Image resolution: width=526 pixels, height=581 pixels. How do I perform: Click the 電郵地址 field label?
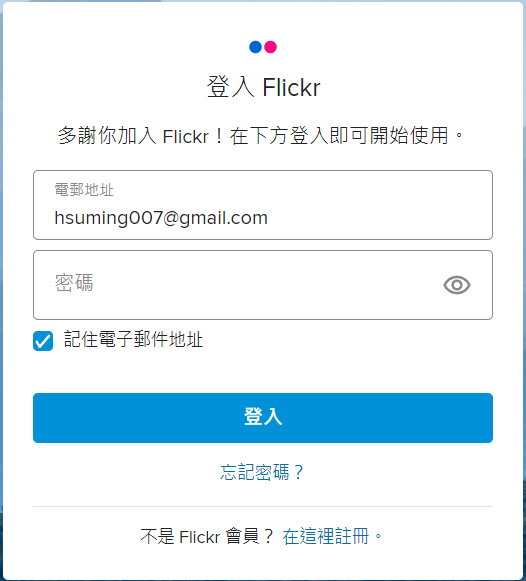point(84,190)
